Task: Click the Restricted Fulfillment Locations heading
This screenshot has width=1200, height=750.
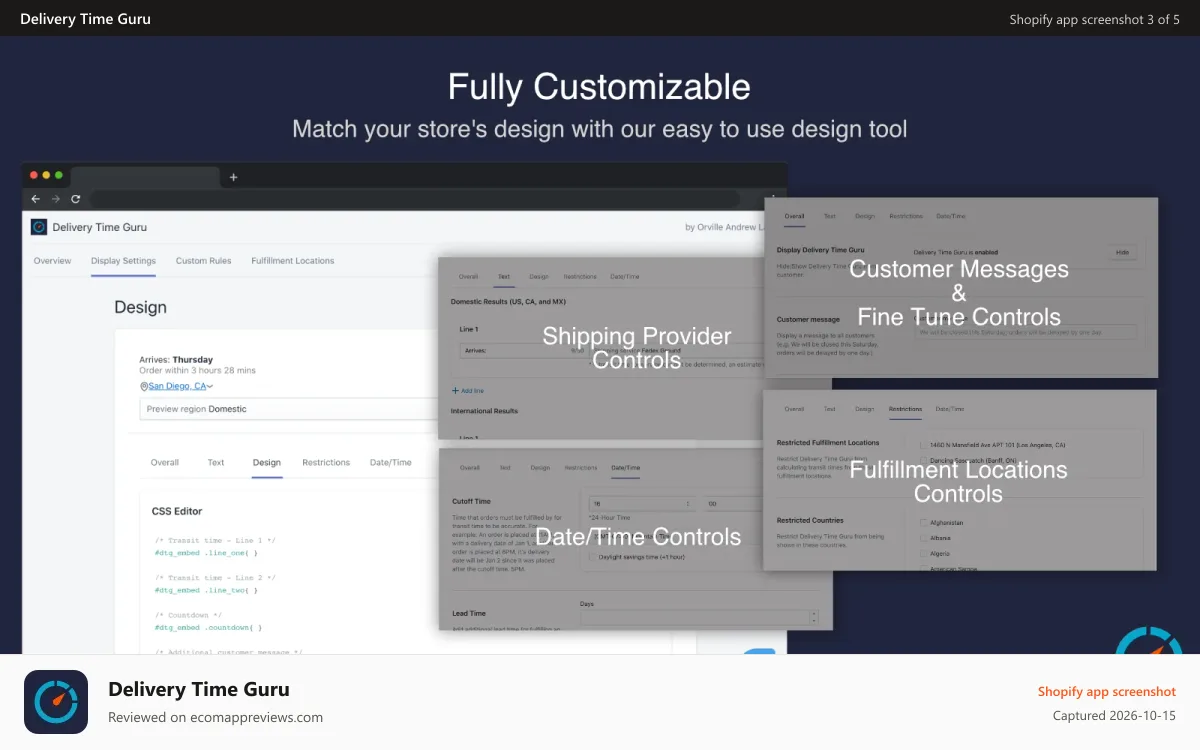Action: click(x=828, y=442)
